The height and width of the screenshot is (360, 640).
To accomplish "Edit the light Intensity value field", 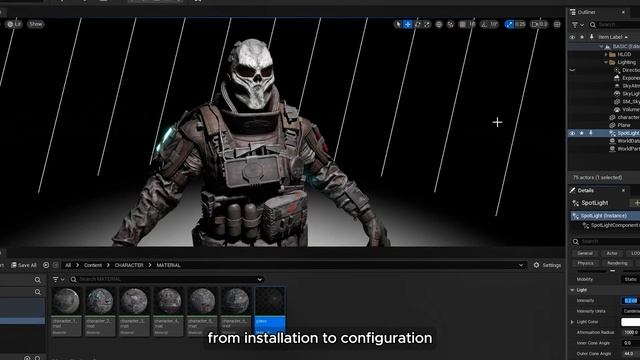I will pyautogui.click(x=631, y=301).
